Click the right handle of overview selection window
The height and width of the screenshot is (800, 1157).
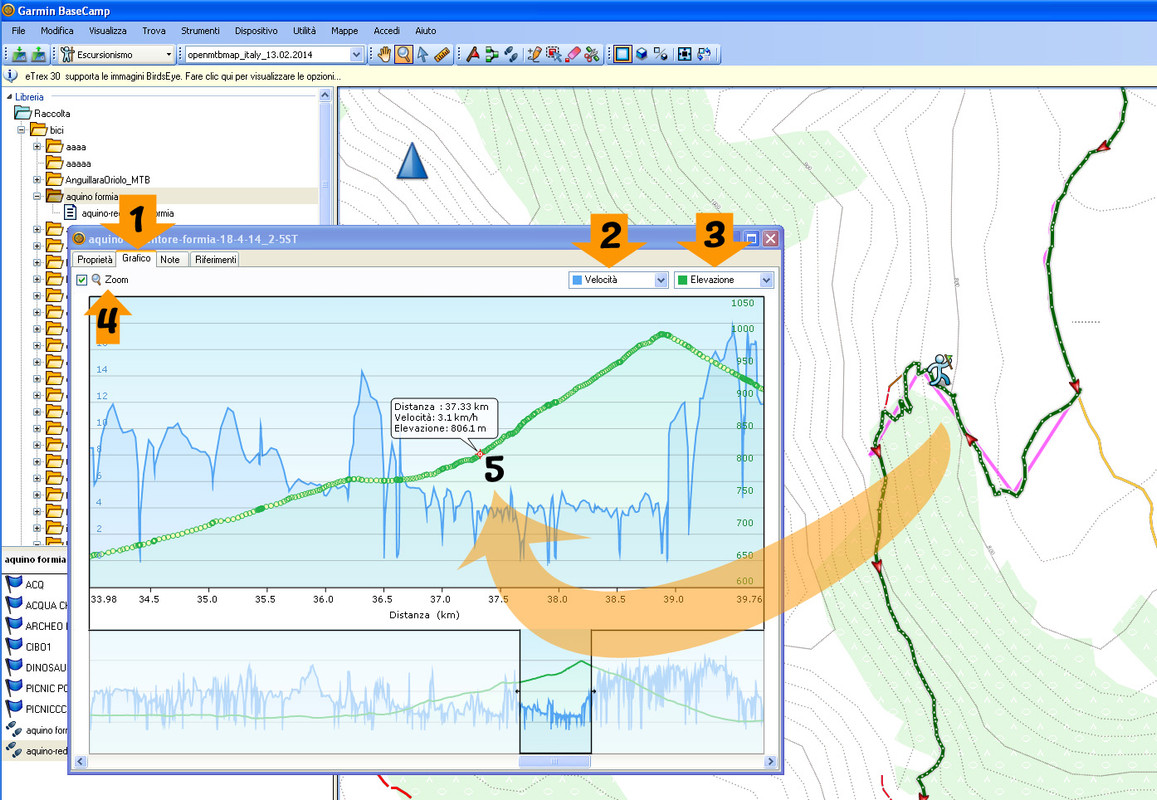pyautogui.click(x=593, y=692)
